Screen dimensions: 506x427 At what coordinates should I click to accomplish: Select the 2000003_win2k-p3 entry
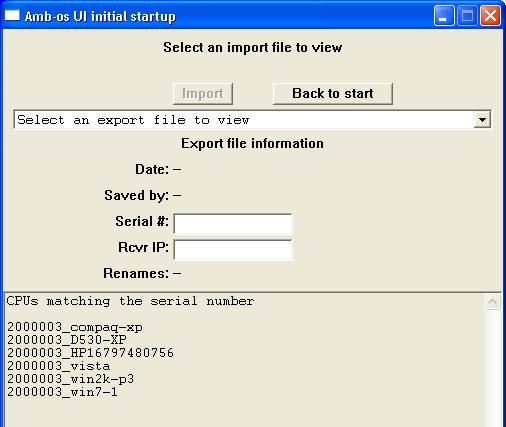click(70, 379)
